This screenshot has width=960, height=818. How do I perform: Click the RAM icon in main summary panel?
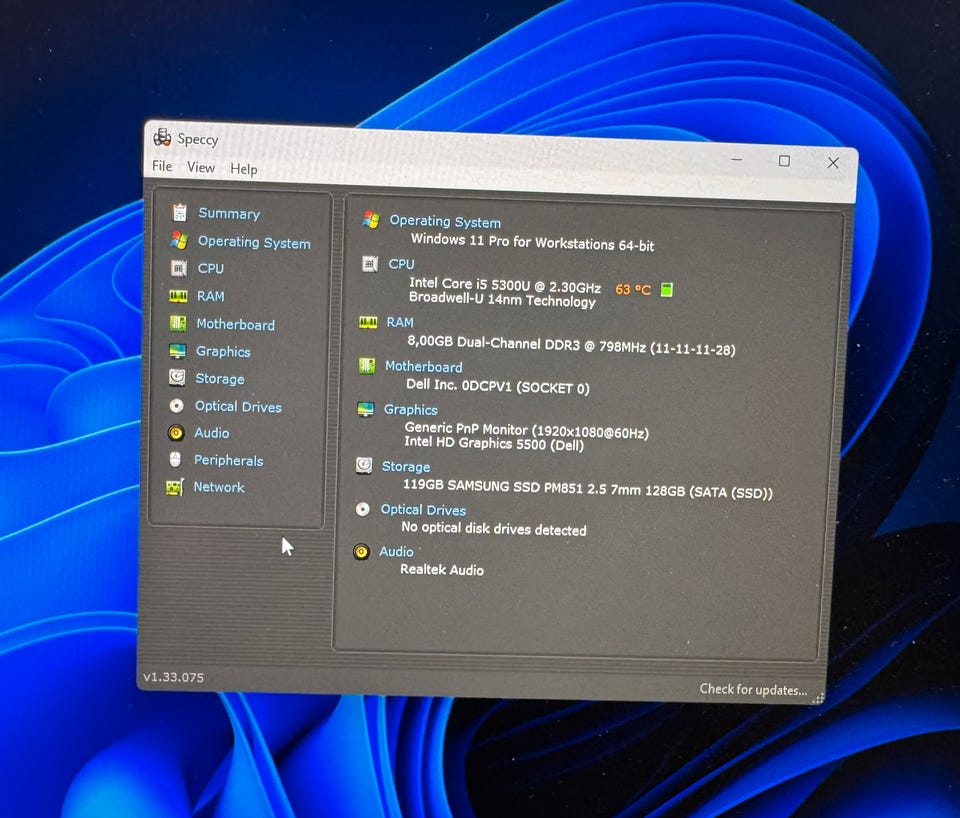[x=368, y=321]
